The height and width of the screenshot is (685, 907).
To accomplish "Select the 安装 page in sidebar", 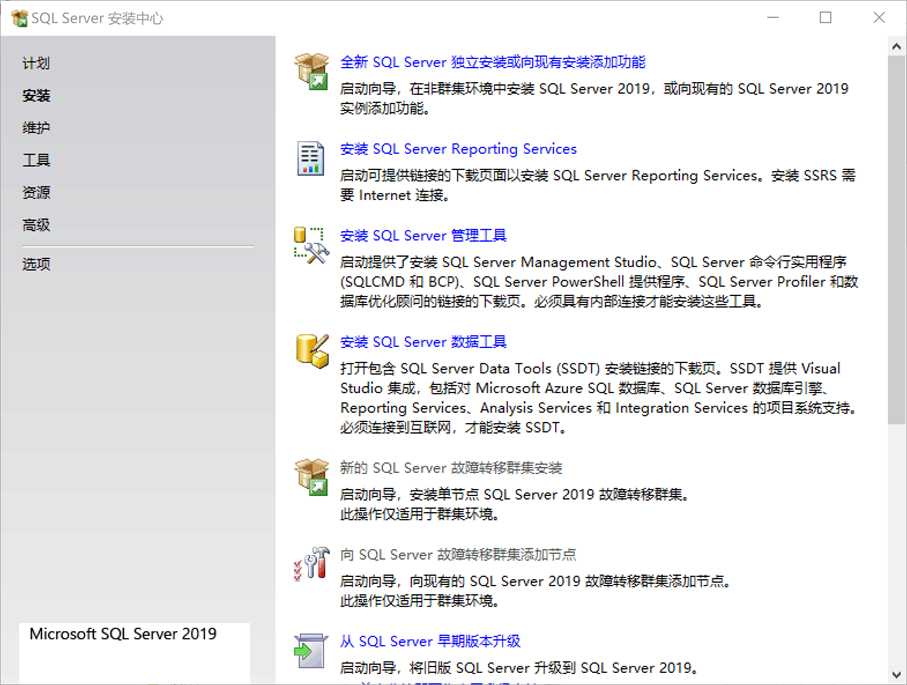I will [36, 95].
